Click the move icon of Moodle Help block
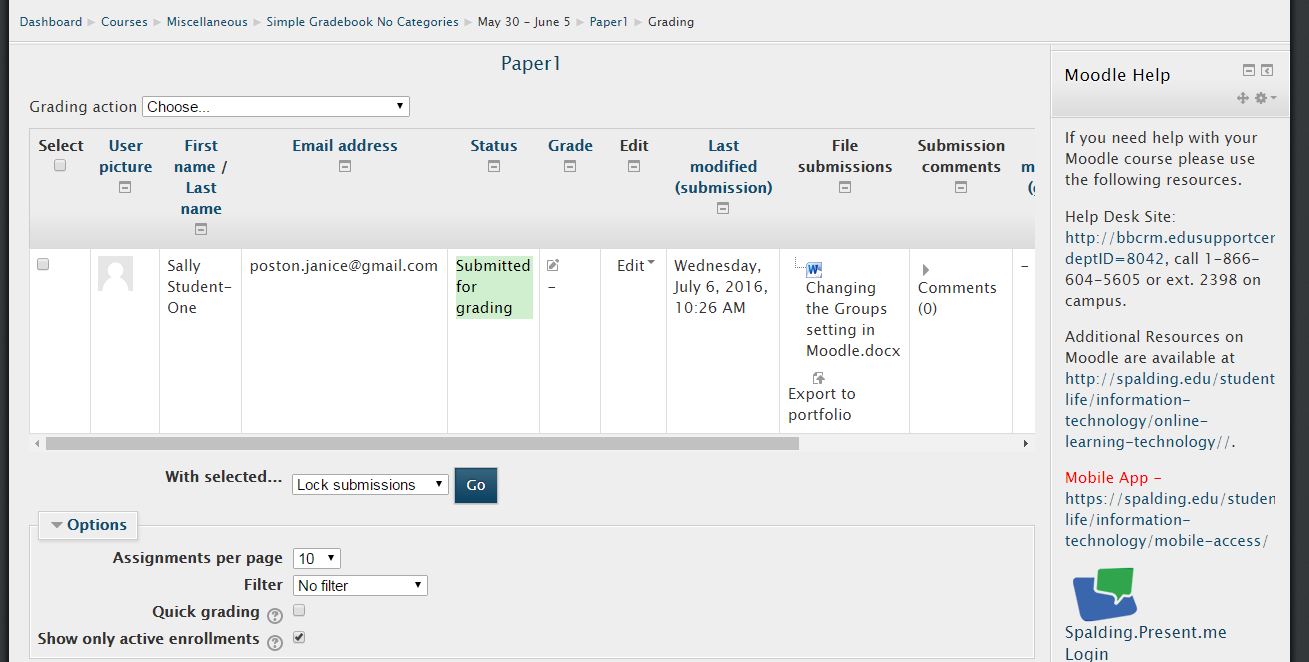 pos(1243,98)
